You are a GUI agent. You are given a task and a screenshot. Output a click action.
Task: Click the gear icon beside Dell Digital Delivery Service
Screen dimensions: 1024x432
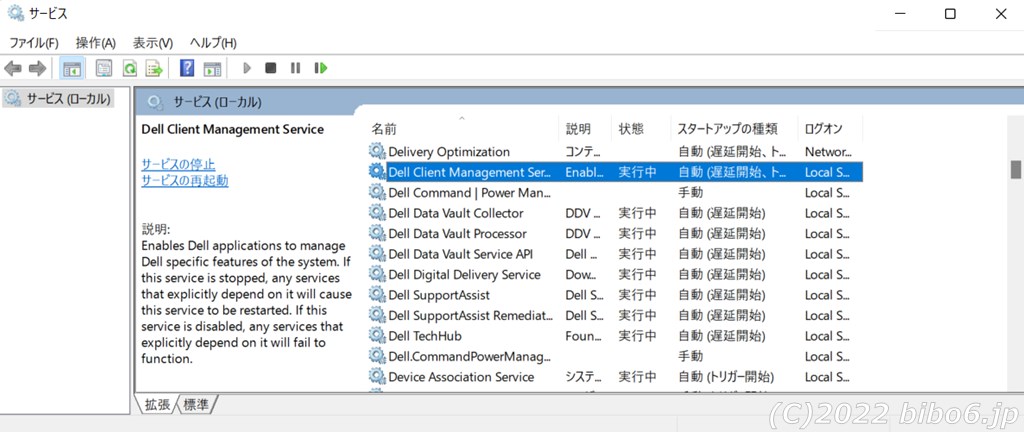click(x=377, y=274)
